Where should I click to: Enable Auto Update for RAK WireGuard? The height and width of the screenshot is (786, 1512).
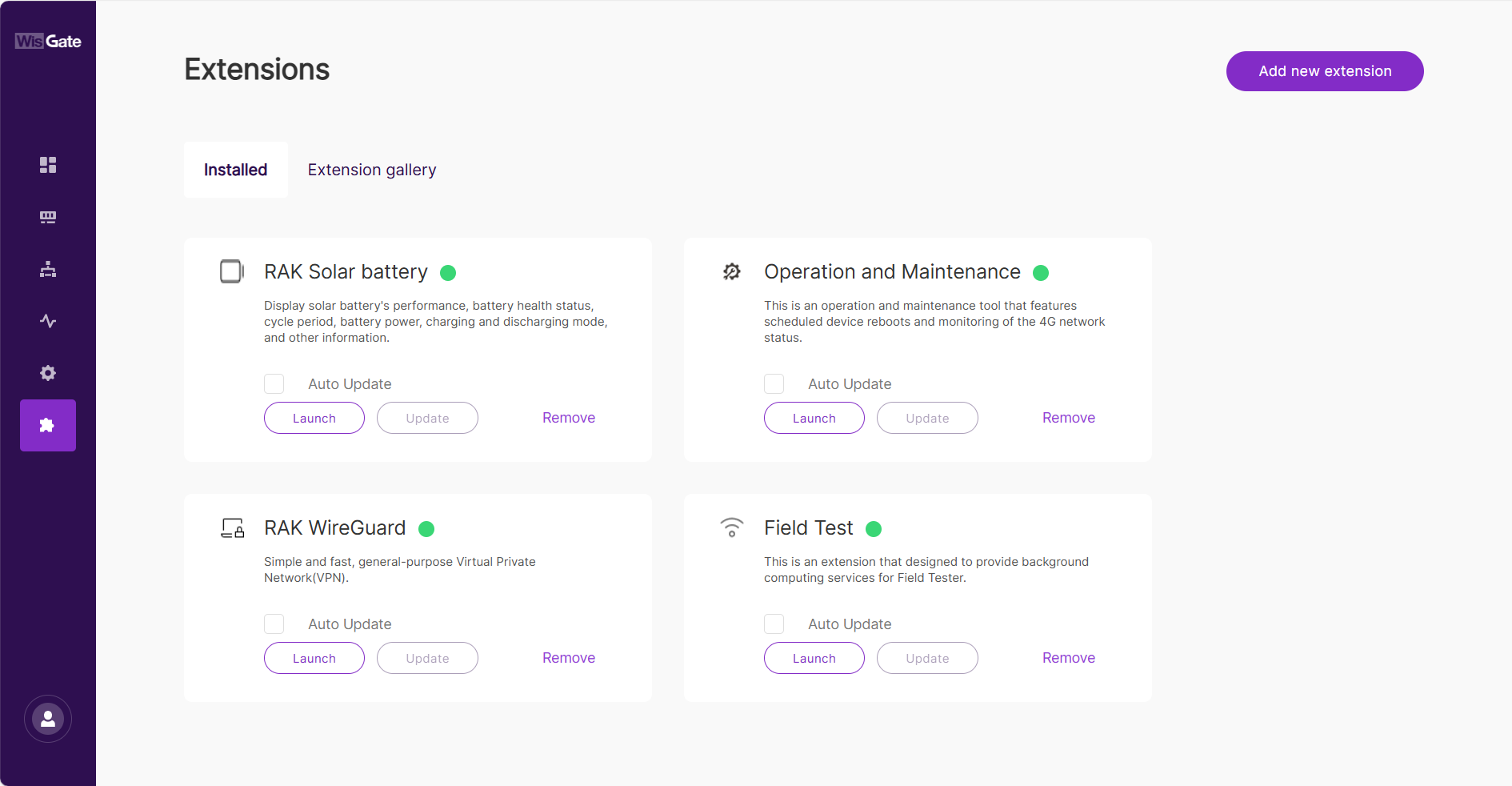click(274, 624)
